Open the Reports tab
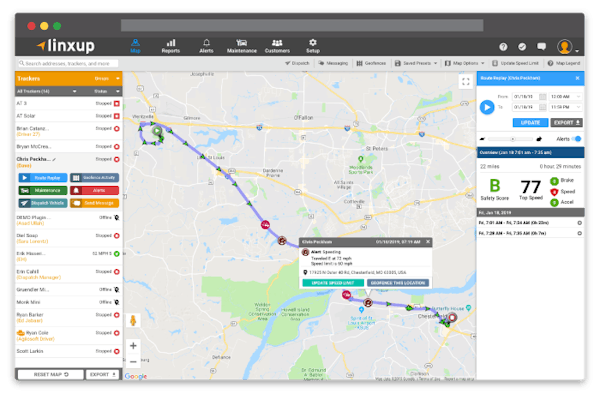 pyautogui.click(x=171, y=46)
